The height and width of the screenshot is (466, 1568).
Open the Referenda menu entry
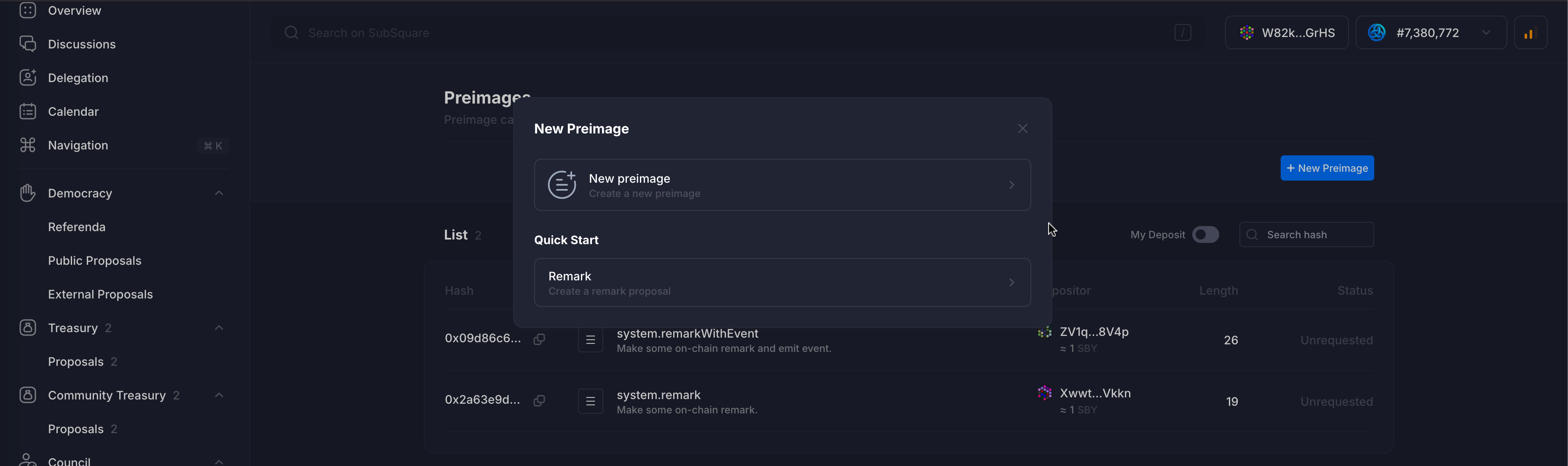click(77, 226)
